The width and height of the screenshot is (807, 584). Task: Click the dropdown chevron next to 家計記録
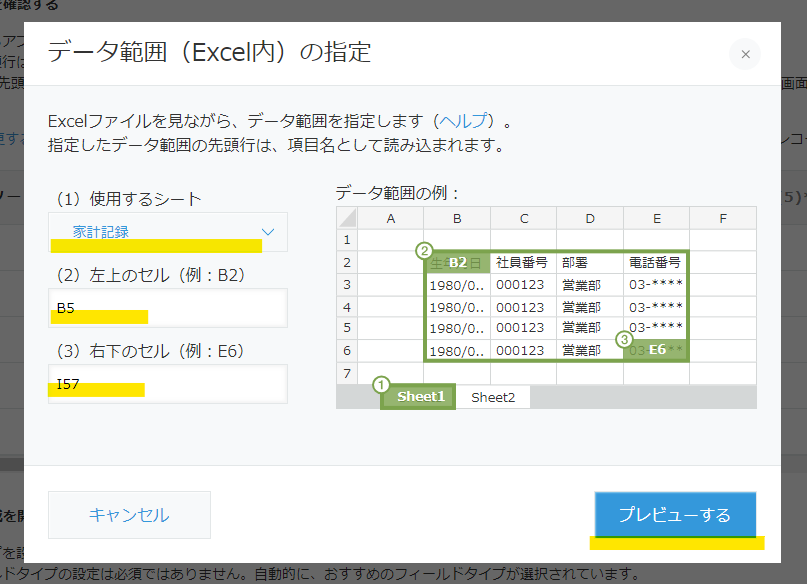tap(268, 232)
